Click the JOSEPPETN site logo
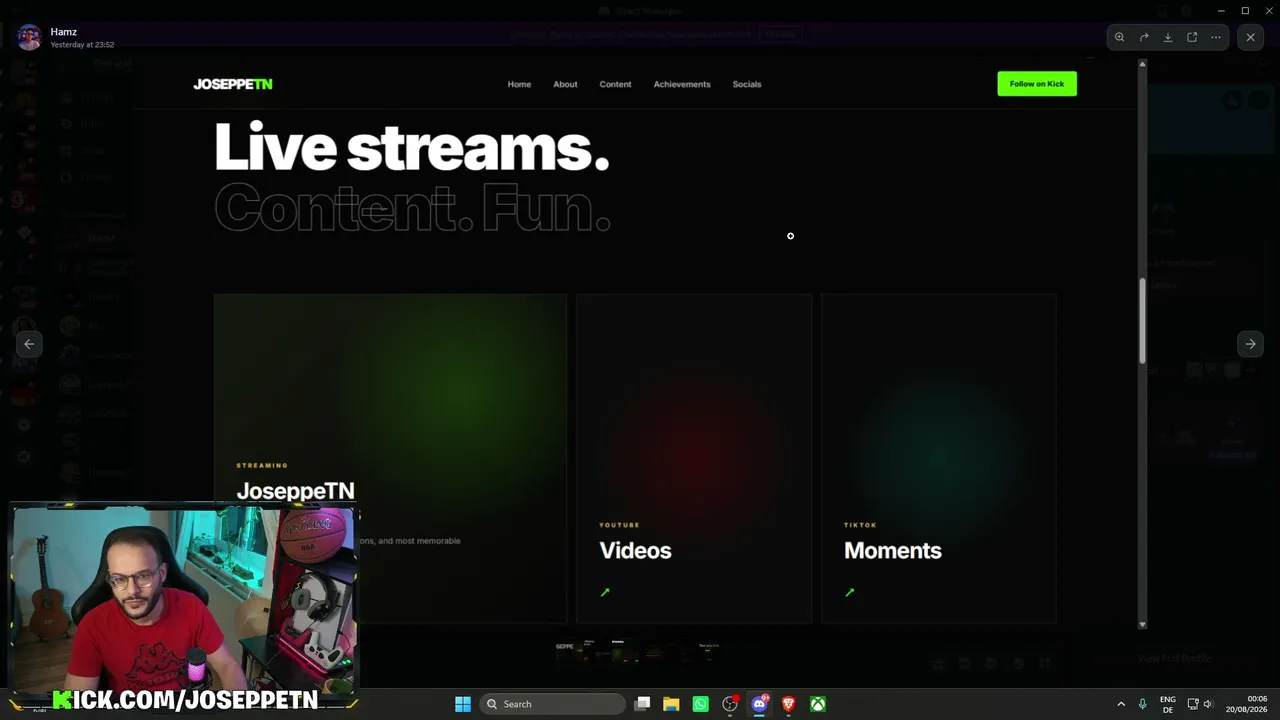This screenshot has width=1280, height=720. tap(233, 84)
